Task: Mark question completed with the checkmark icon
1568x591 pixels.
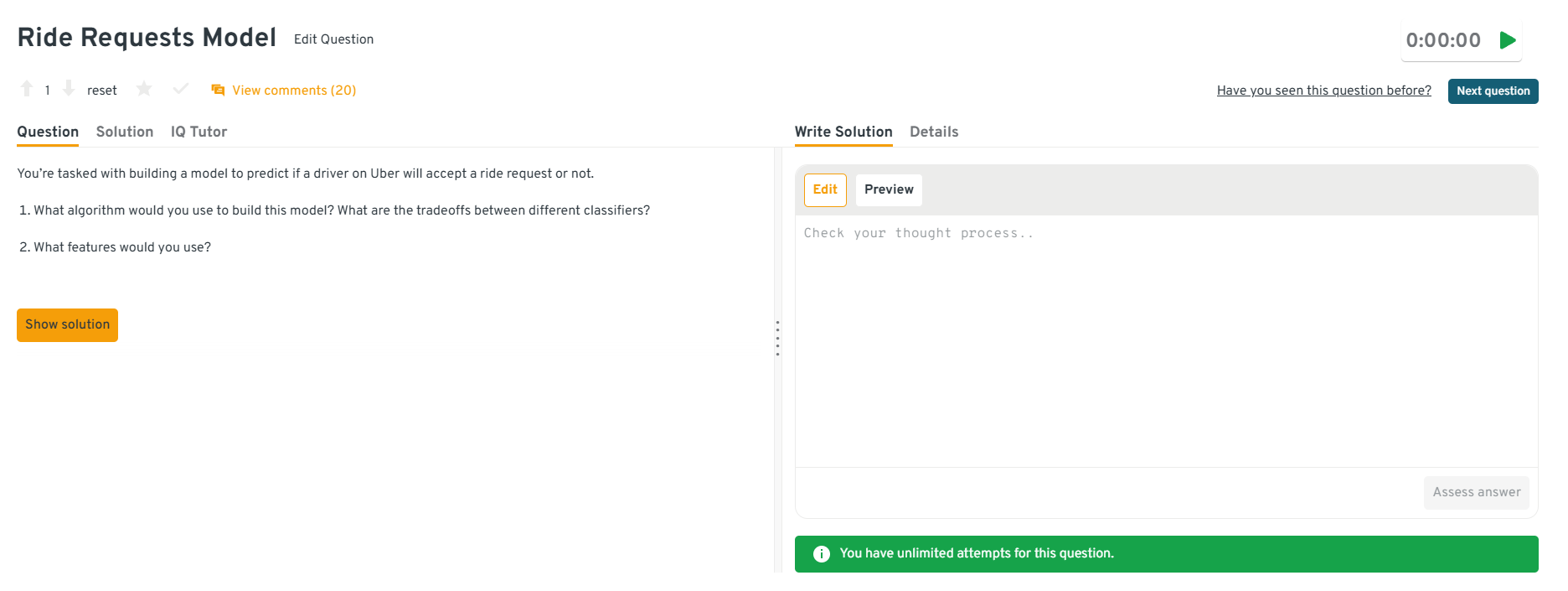Action: [180, 89]
